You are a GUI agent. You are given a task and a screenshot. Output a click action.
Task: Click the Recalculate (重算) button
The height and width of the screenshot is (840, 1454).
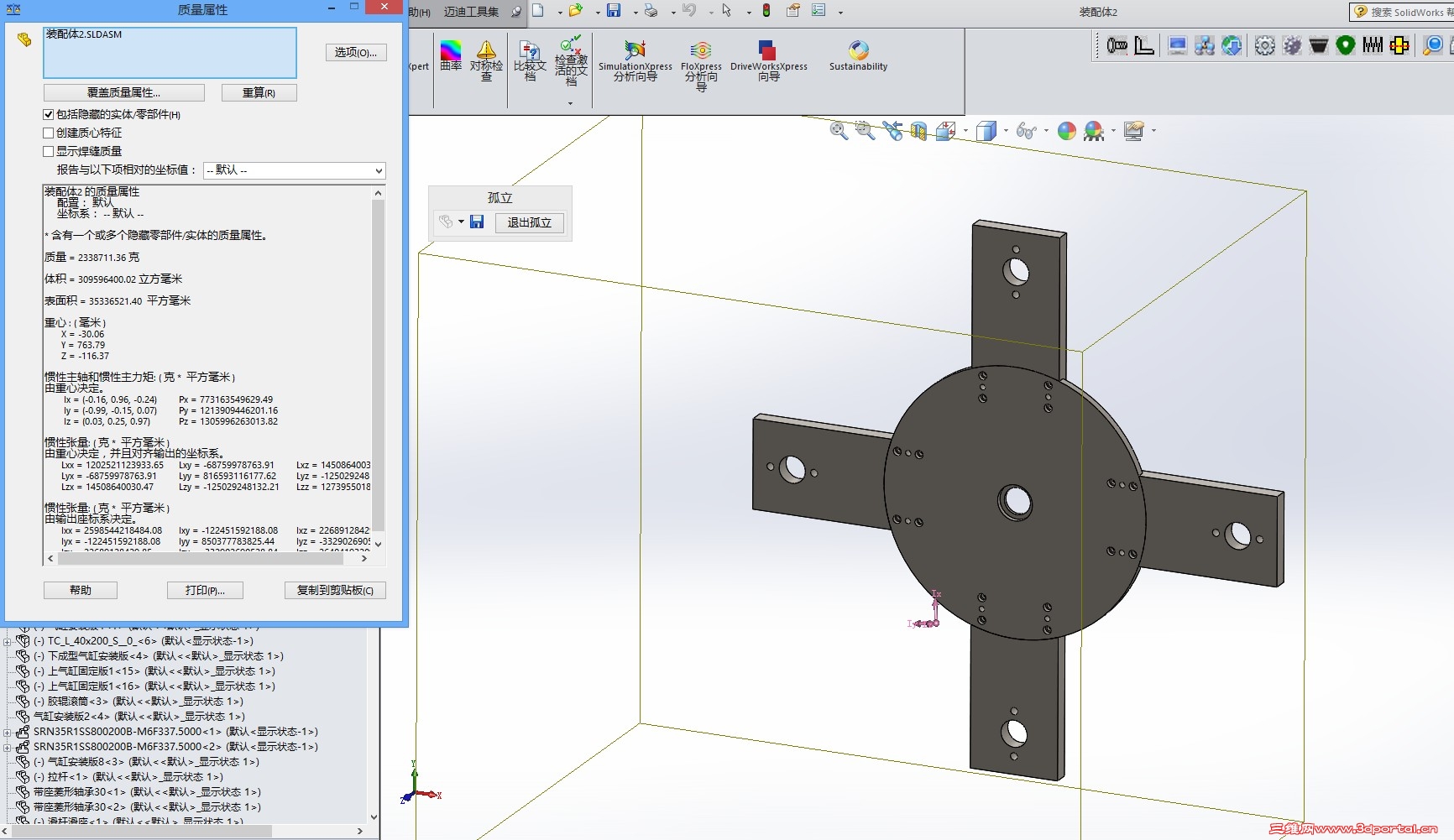259,92
